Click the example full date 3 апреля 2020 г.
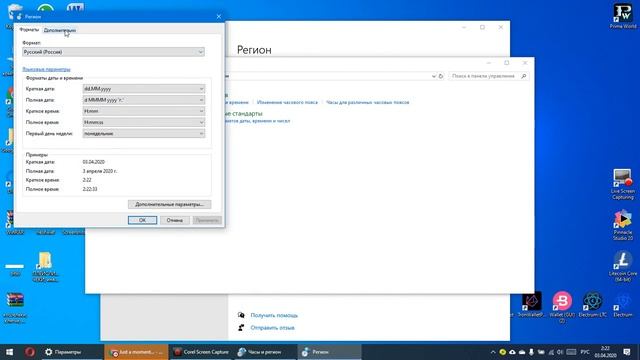Viewport: 640px width, 360px height. pos(100,171)
